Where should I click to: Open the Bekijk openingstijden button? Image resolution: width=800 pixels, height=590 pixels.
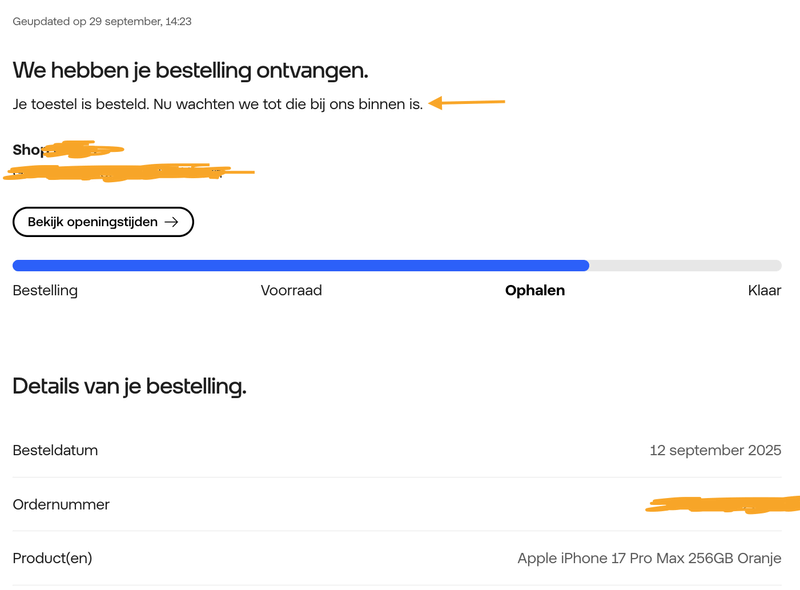(x=102, y=222)
